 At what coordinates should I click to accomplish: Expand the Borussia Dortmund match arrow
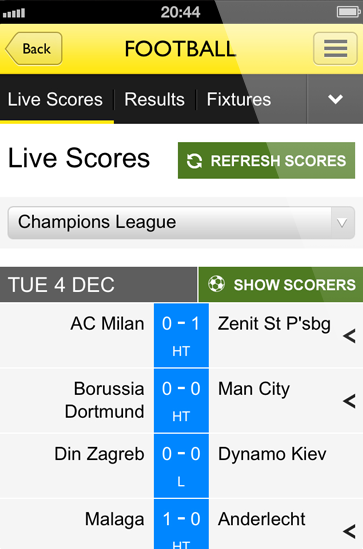pyautogui.click(x=349, y=401)
